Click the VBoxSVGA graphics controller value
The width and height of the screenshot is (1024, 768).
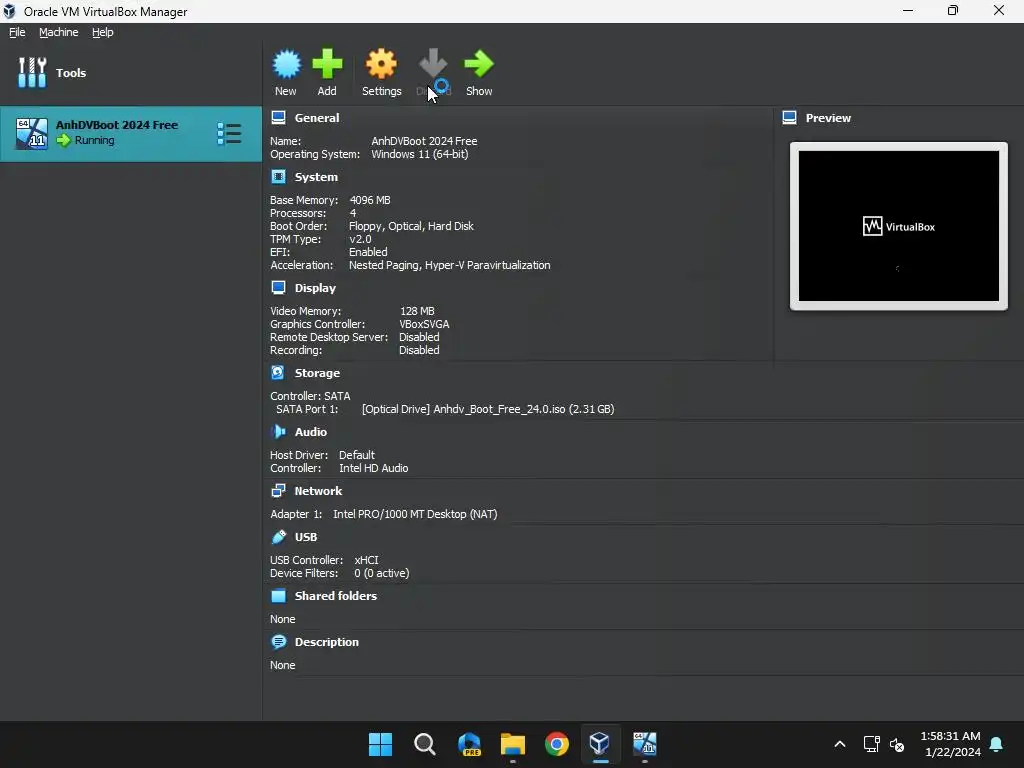point(424,324)
